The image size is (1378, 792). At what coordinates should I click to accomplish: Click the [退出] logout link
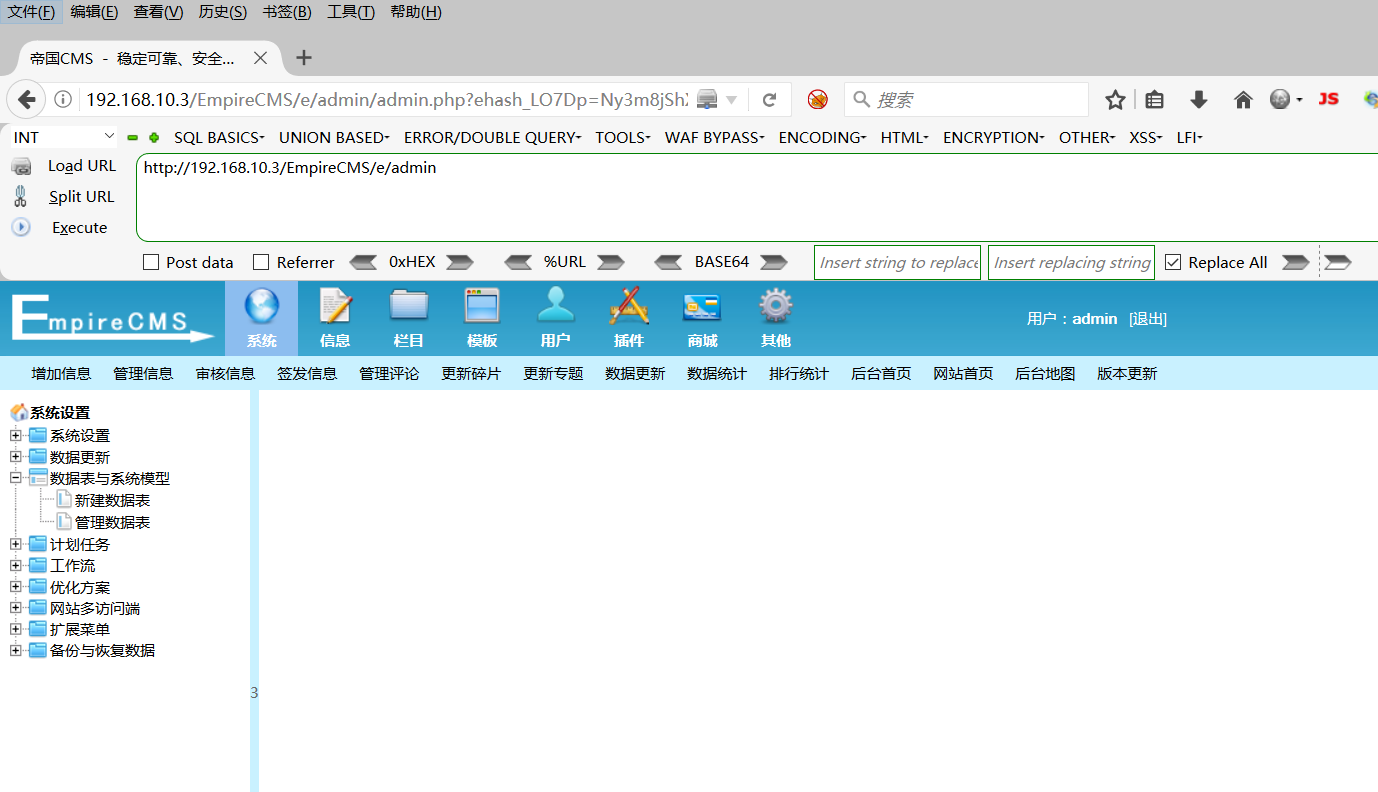(1147, 318)
